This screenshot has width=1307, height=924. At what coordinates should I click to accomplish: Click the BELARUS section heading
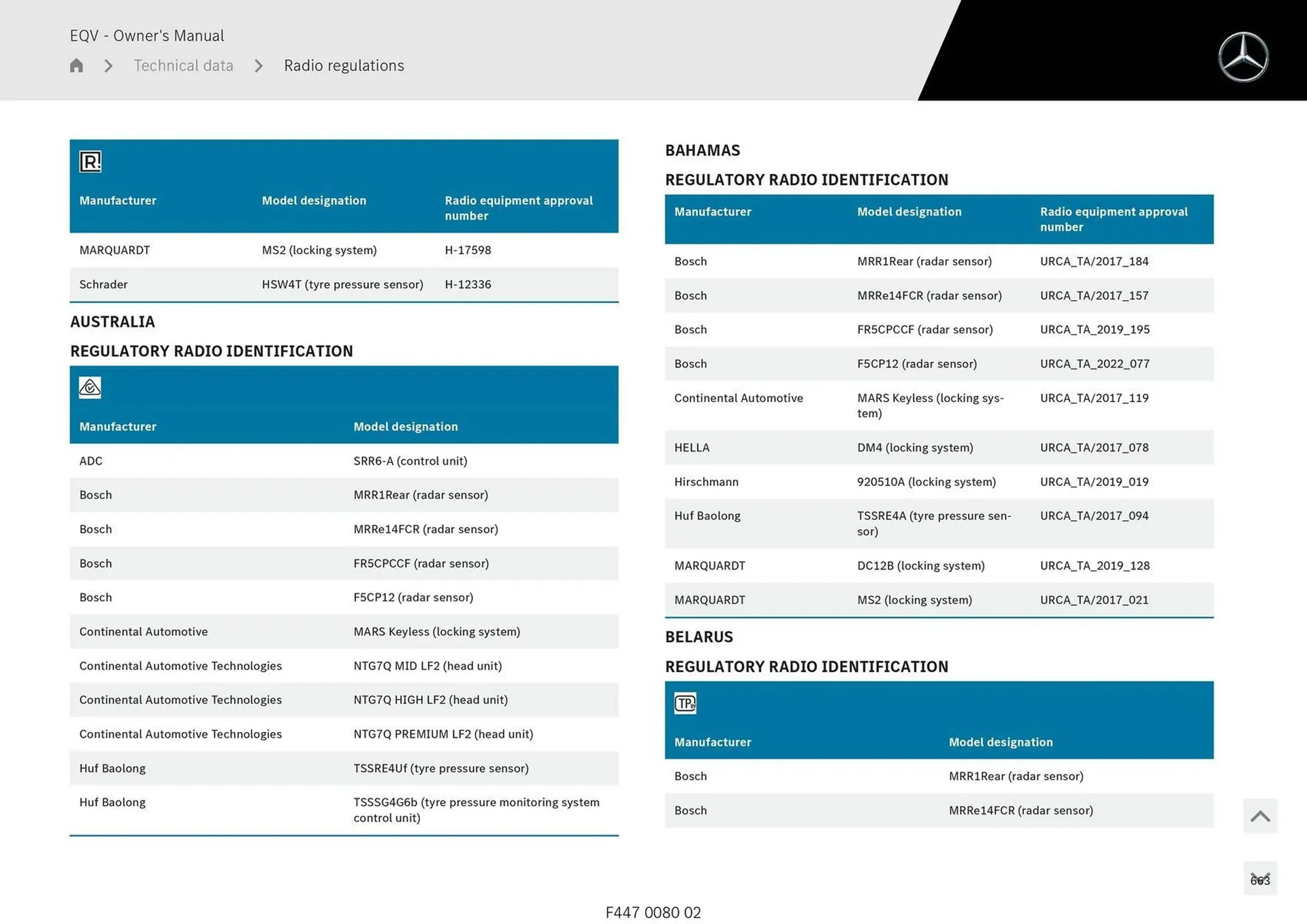[x=699, y=637]
